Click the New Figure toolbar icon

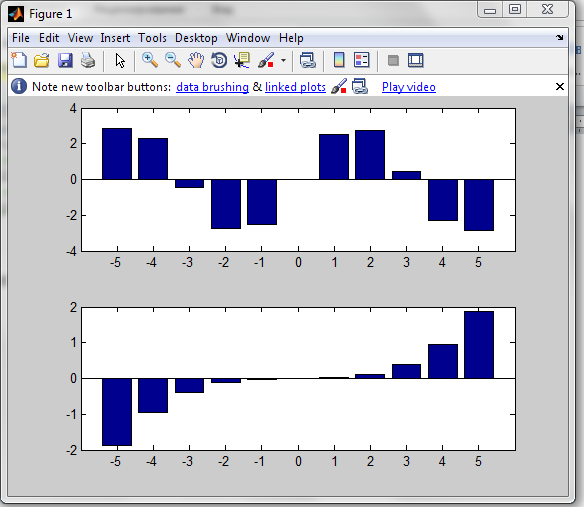[19, 60]
